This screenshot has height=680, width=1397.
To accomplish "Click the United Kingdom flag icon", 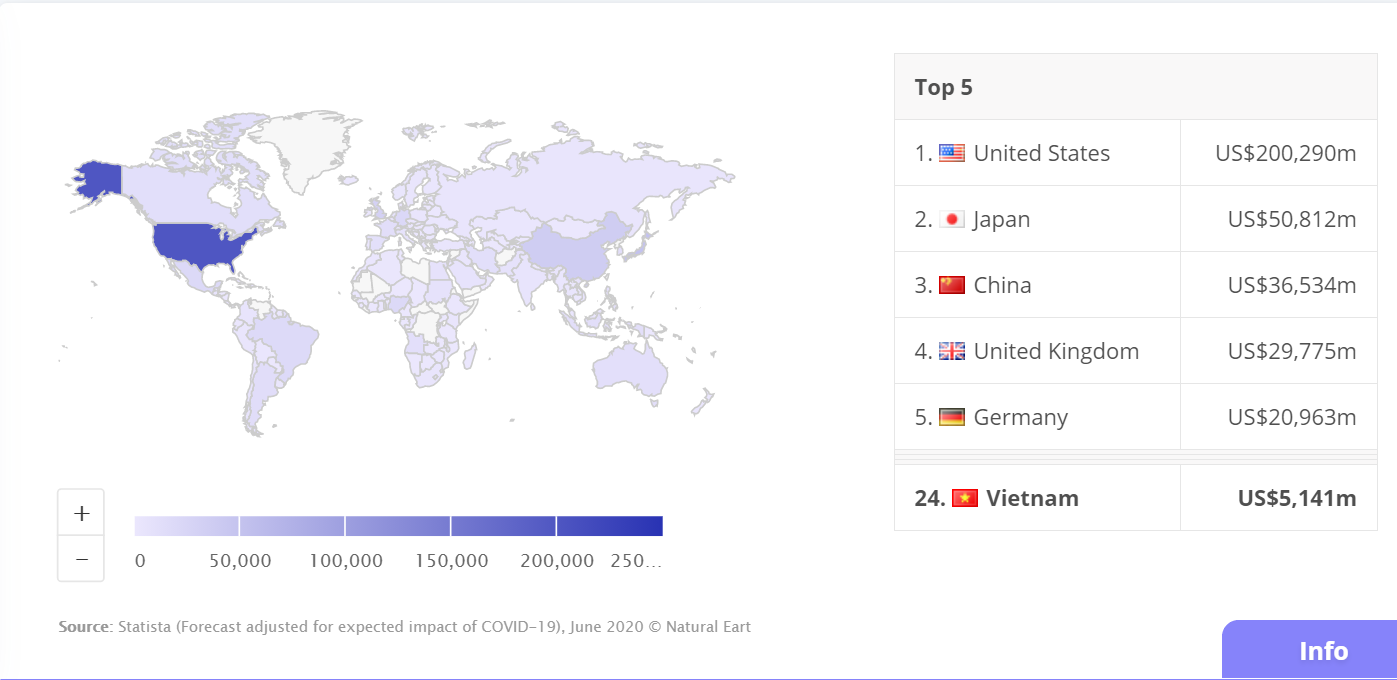I will click(x=952, y=351).
